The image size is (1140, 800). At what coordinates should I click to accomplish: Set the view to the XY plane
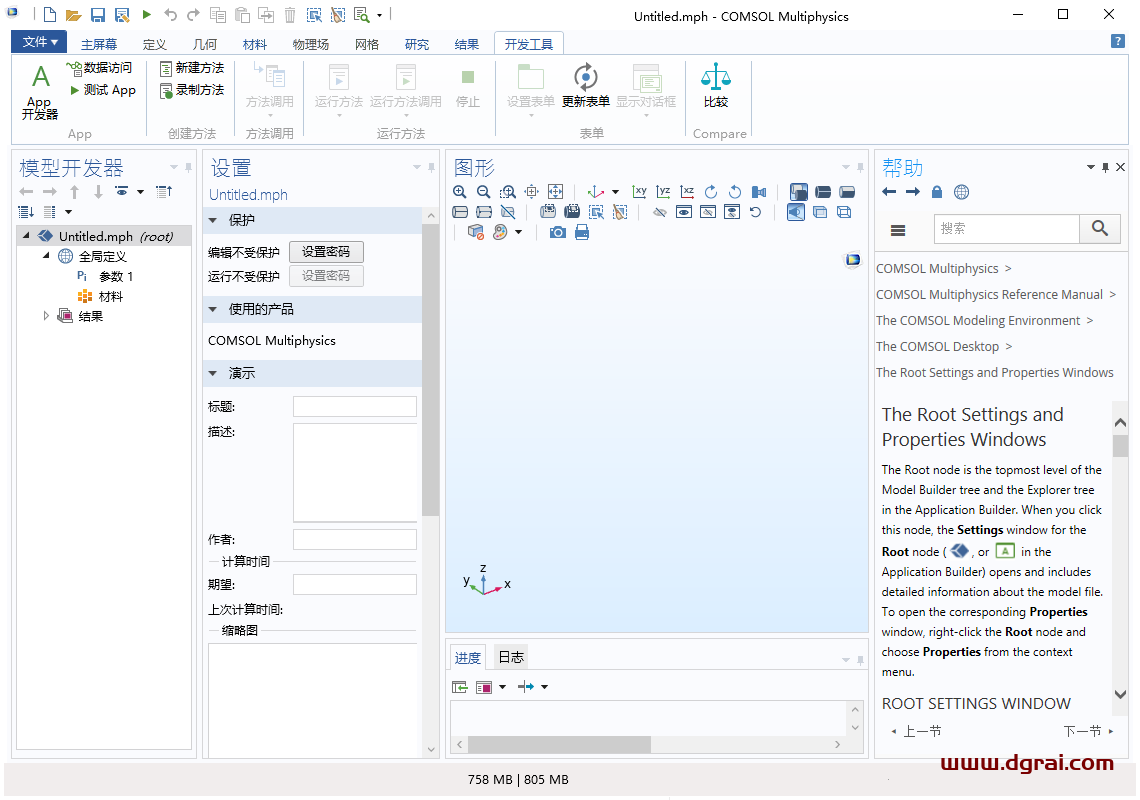(640, 192)
